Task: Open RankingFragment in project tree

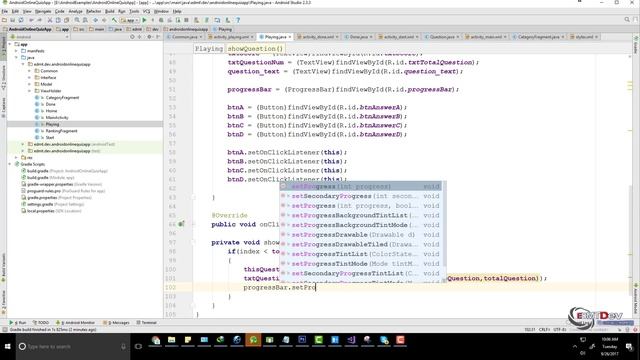Action: (61, 131)
